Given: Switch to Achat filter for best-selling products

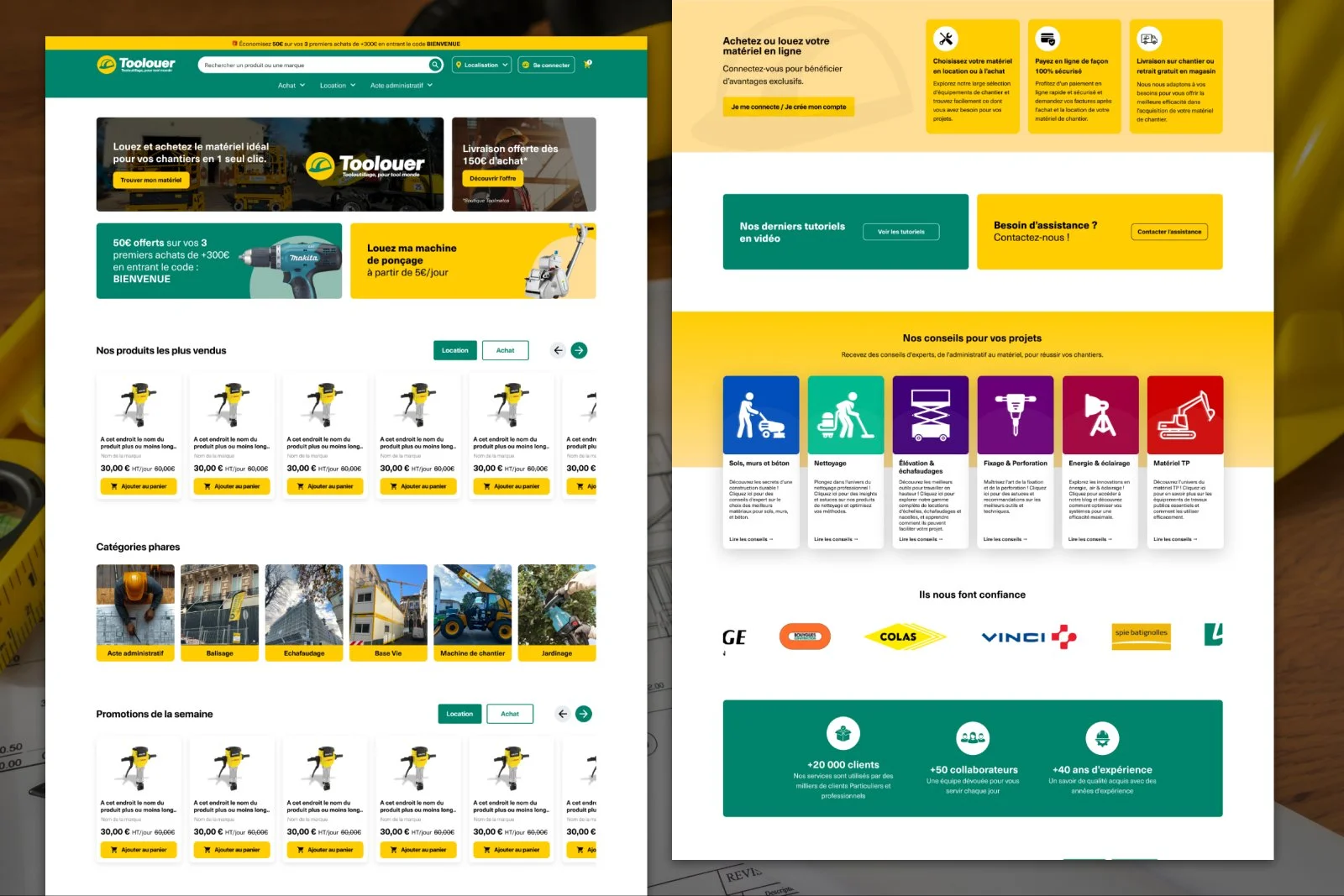Looking at the screenshot, I should click(x=505, y=350).
